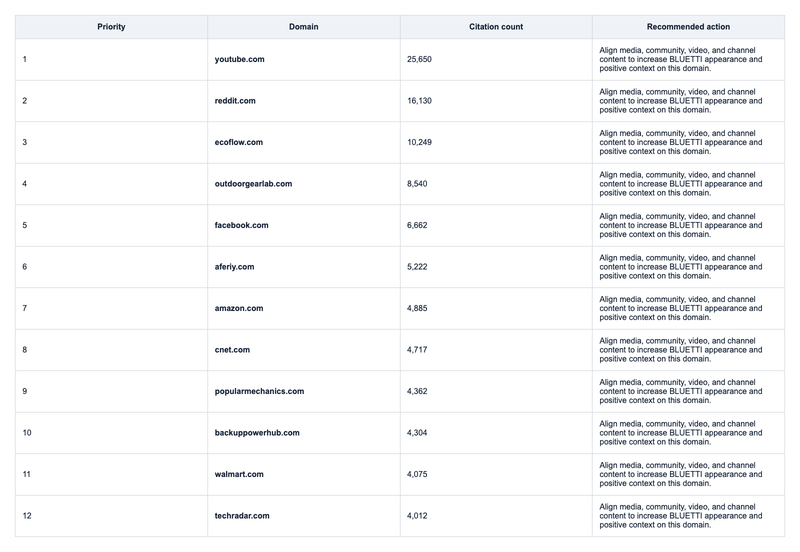800x552 pixels.
Task: Click the cnet.com domain cell
Action: [x=232, y=349]
